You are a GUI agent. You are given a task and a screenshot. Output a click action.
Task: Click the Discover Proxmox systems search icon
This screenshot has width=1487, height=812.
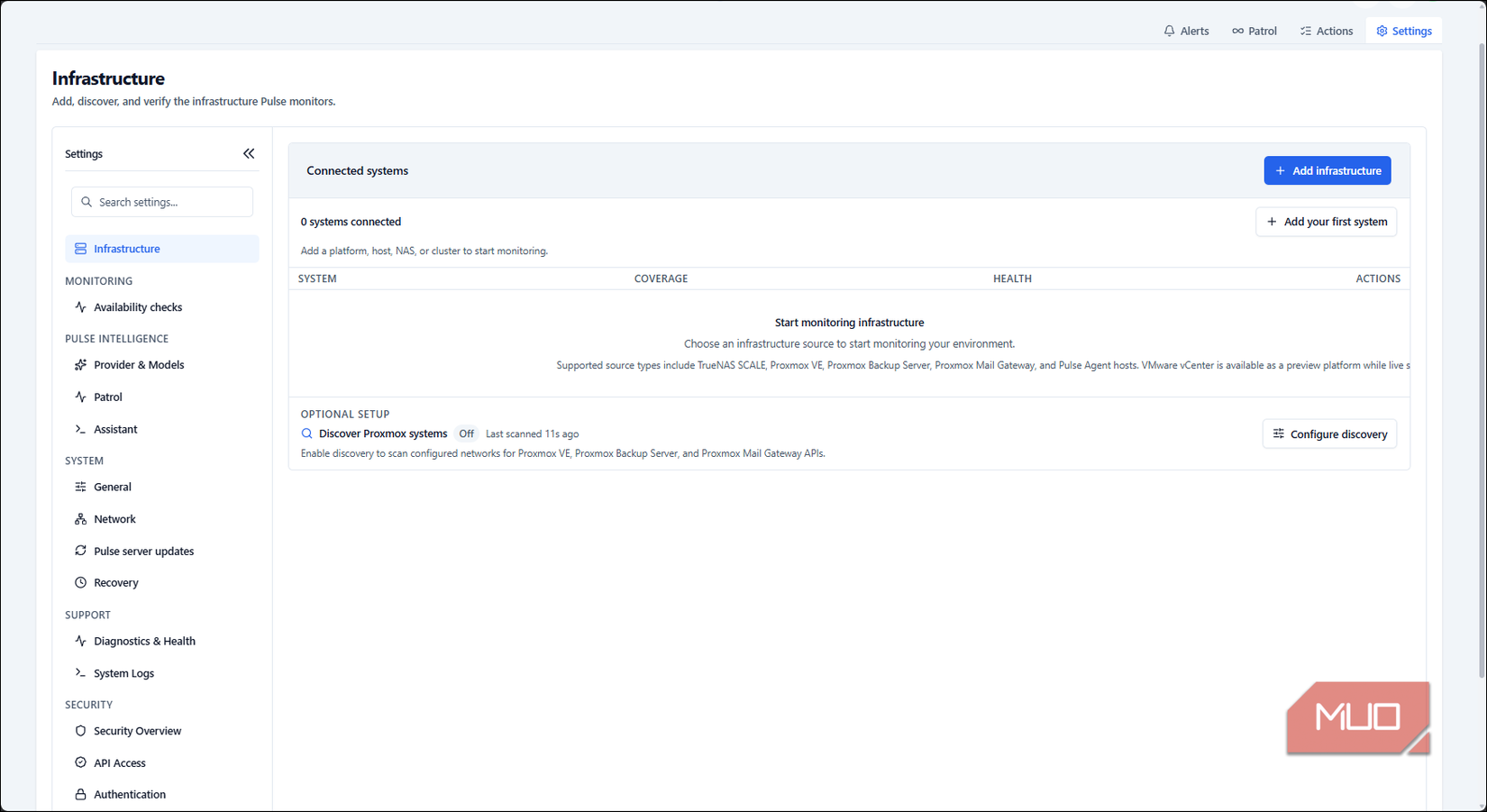307,433
